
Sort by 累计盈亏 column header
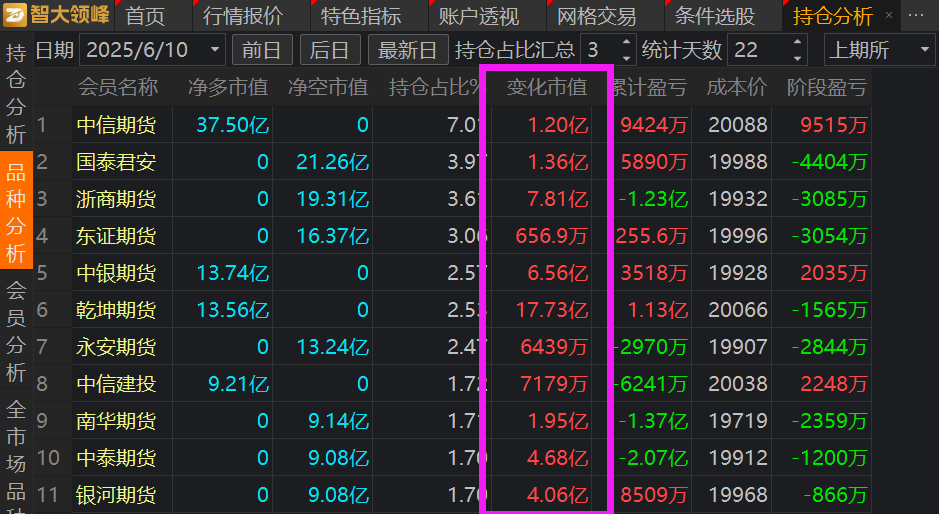(x=649, y=87)
